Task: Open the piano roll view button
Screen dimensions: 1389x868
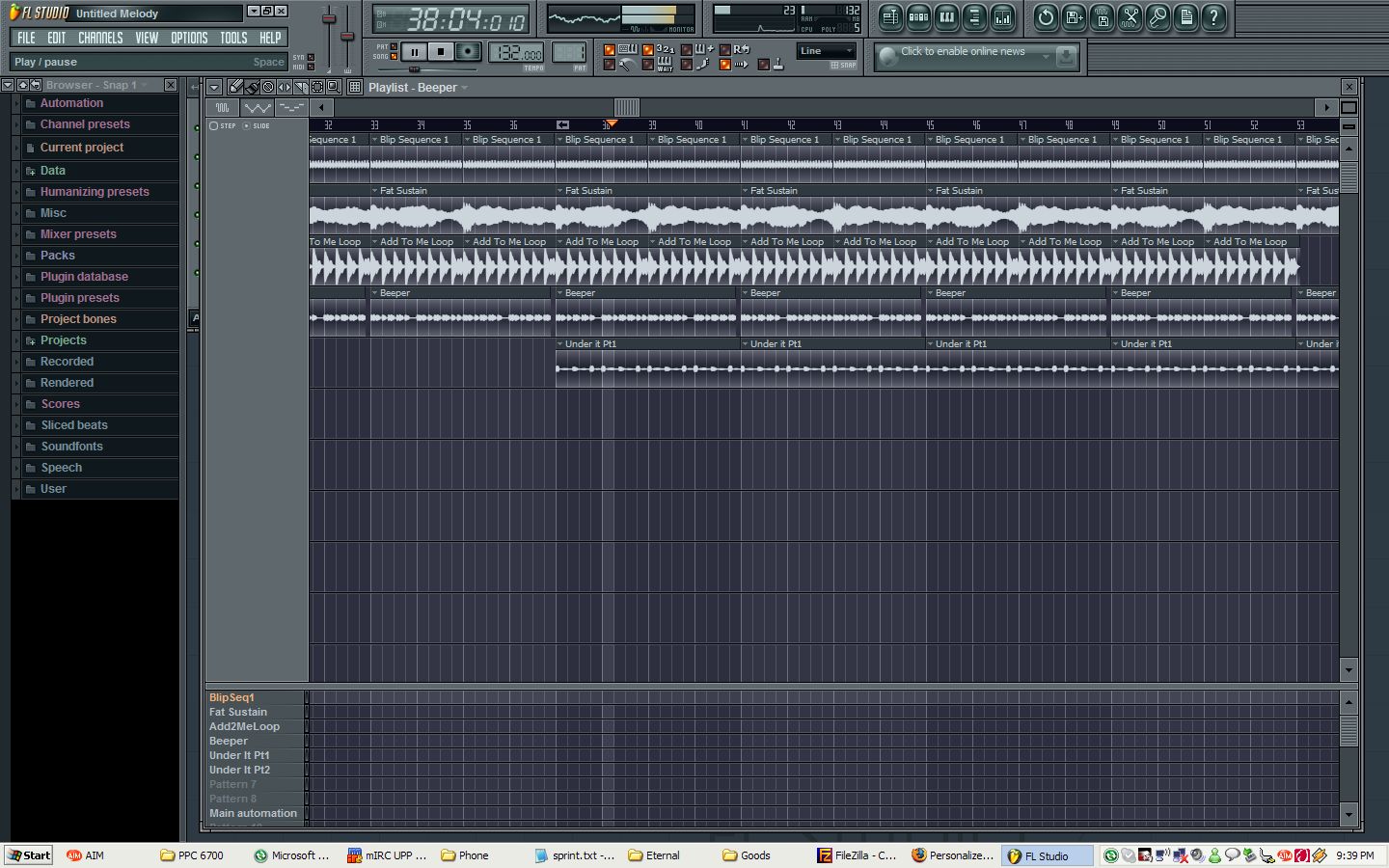Action: click(x=946, y=17)
